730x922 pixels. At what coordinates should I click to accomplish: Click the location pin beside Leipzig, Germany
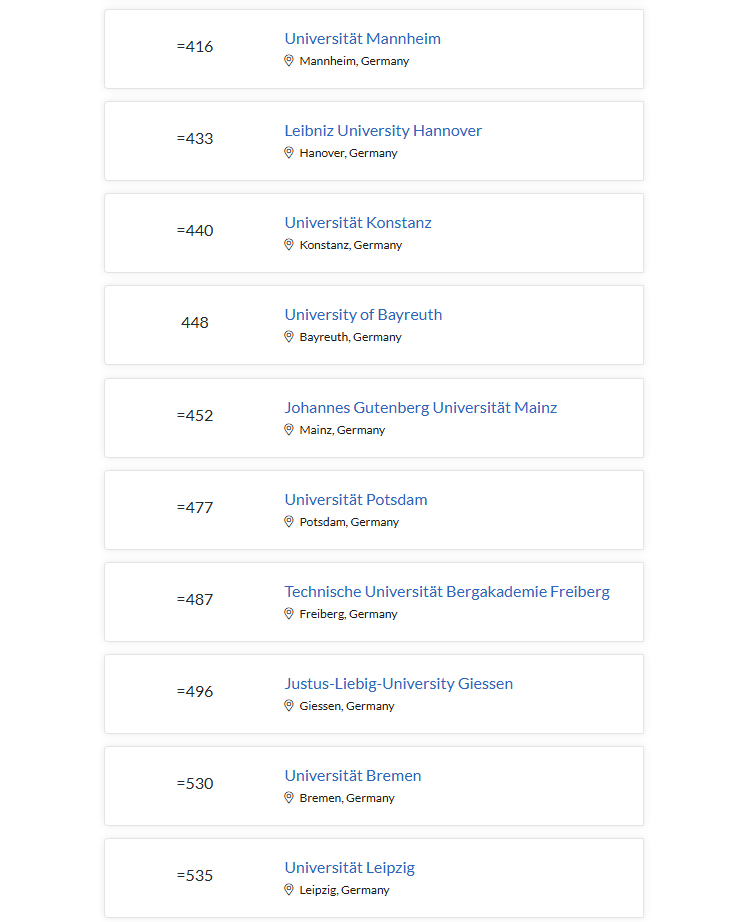(x=289, y=890)
